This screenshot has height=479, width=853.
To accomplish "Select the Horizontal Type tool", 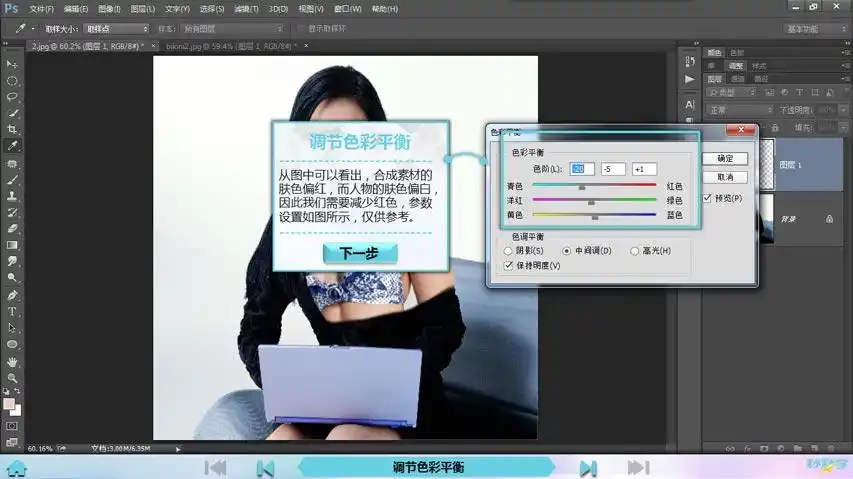I will (12, 312).
